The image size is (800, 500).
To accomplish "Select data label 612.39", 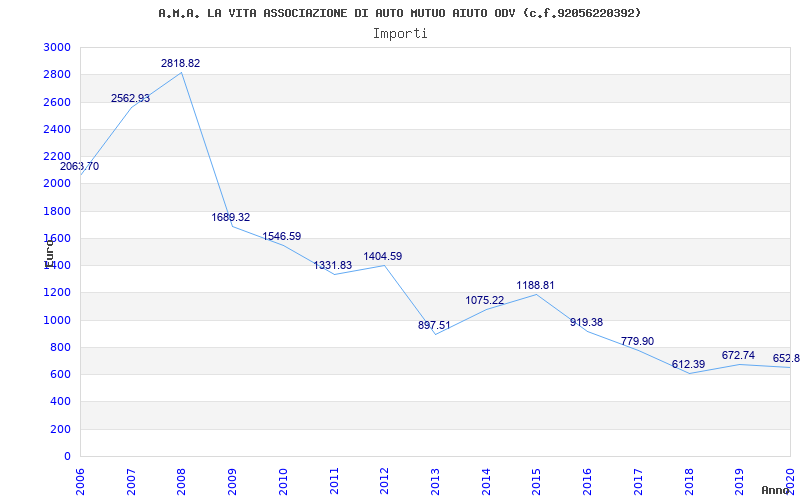I will [688, 365].
